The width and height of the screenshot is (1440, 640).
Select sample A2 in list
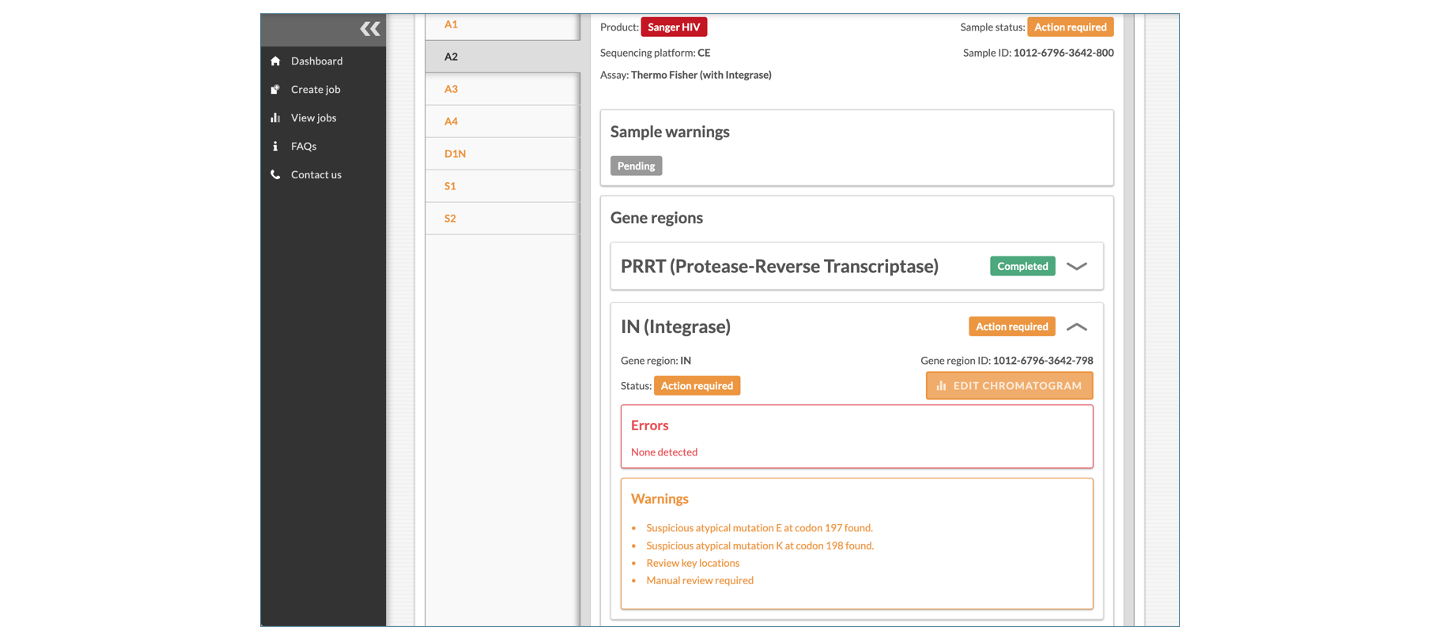[x=502, y=57]
